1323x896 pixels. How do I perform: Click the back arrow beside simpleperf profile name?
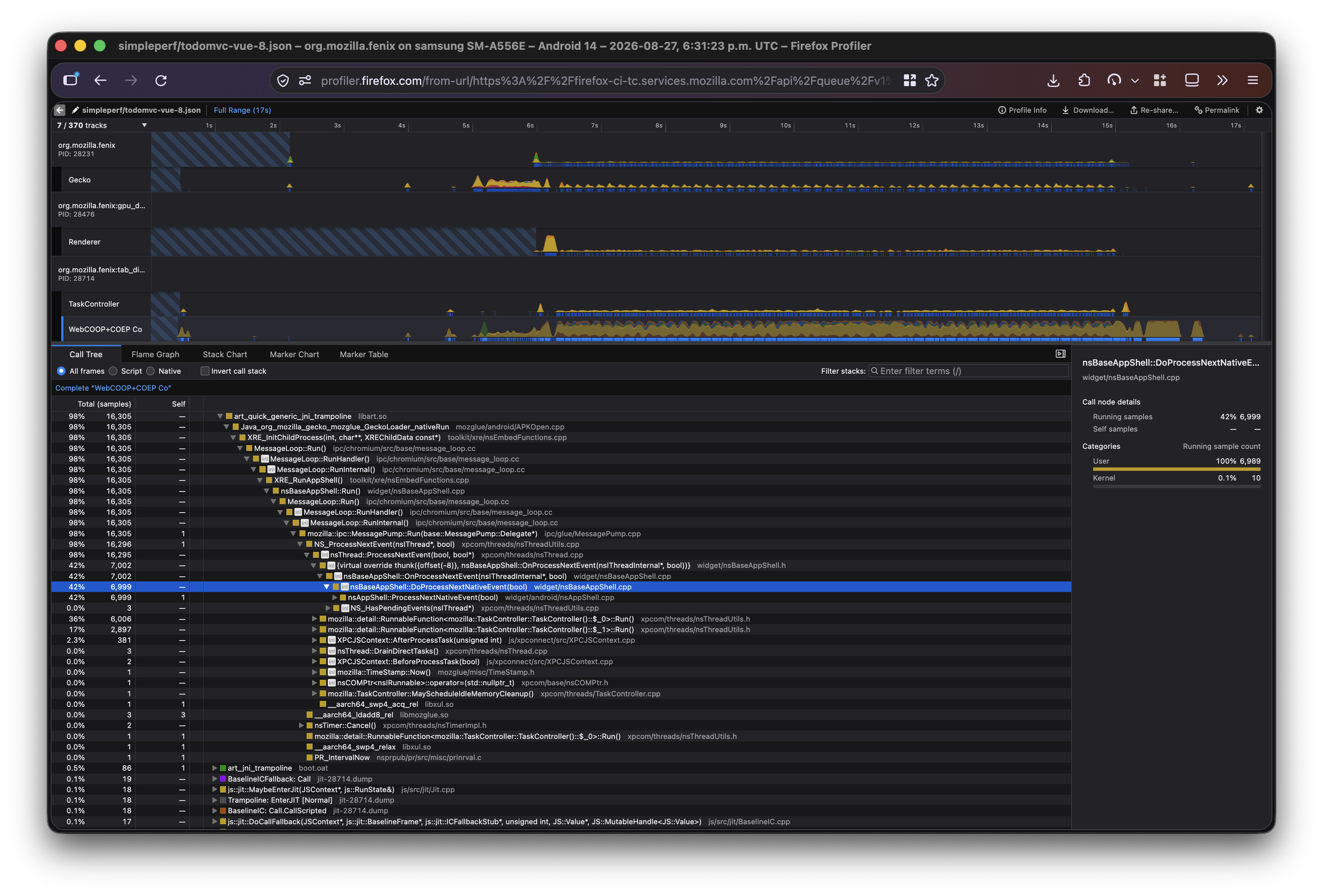click(x=60, y=110)
